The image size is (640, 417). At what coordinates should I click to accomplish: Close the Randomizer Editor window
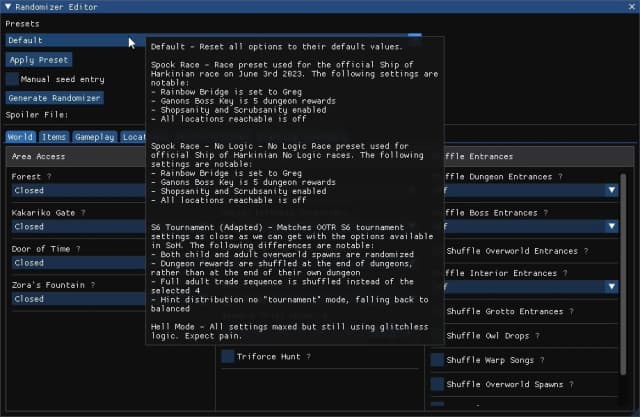pyautogui.click(x=632, y=7)
